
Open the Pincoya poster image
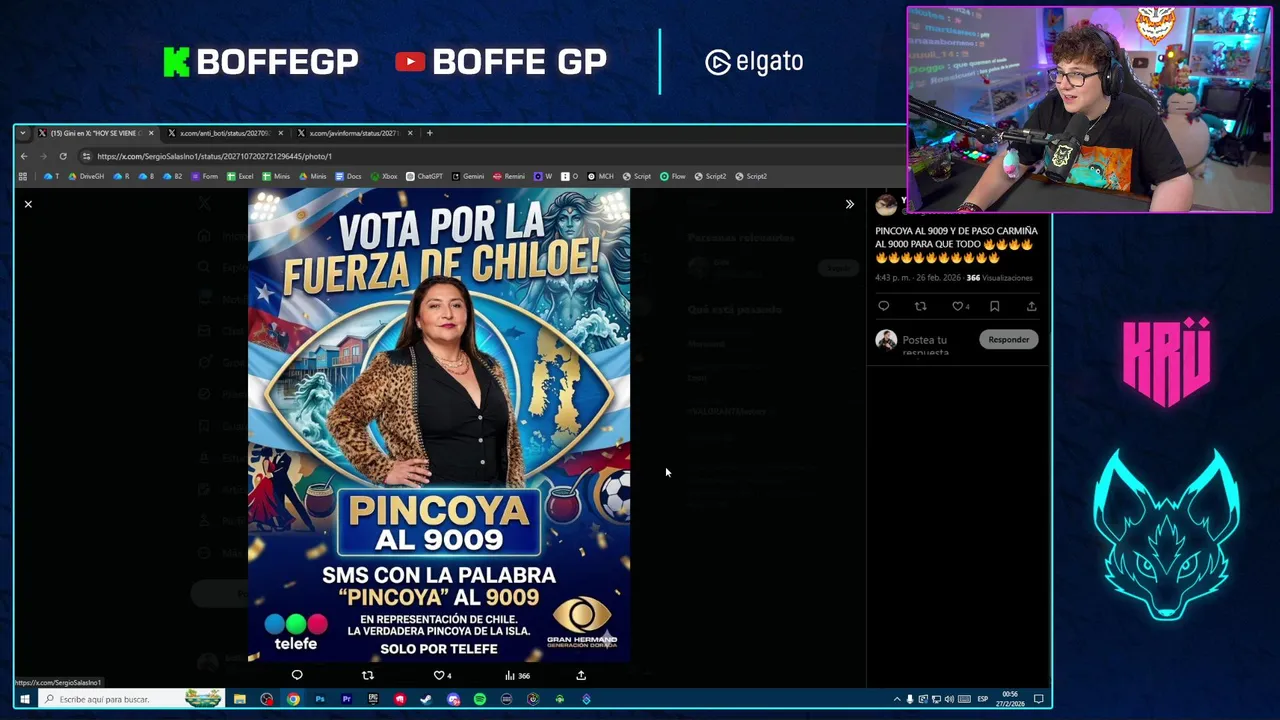pyautogui.click(x=439, y=425)
